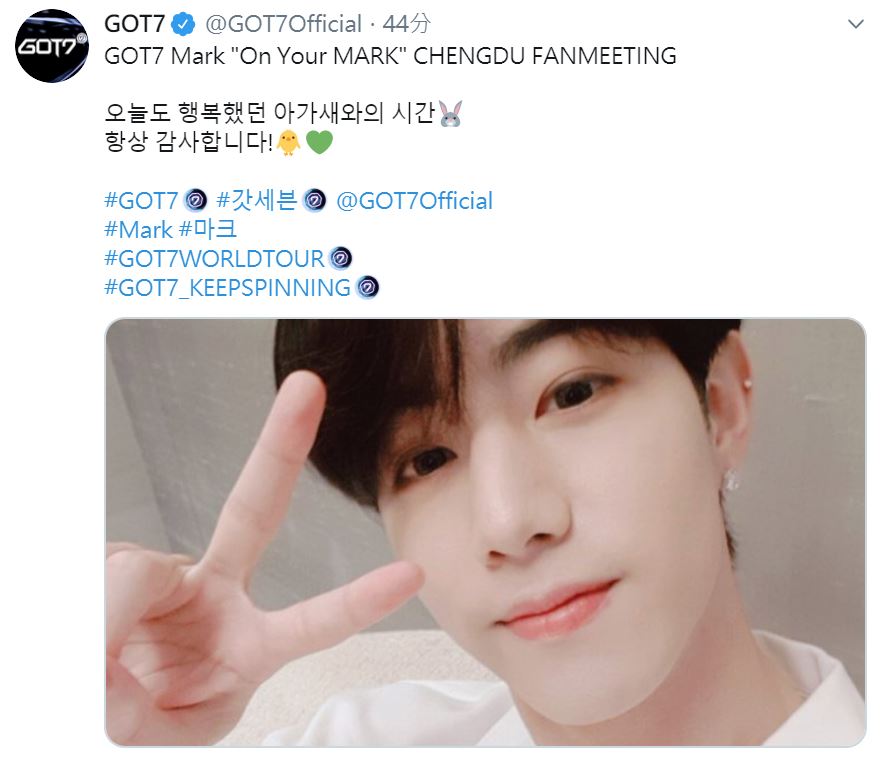880x759 pixels.
Task: Click the green heart emoji
Action: point(319,143)
